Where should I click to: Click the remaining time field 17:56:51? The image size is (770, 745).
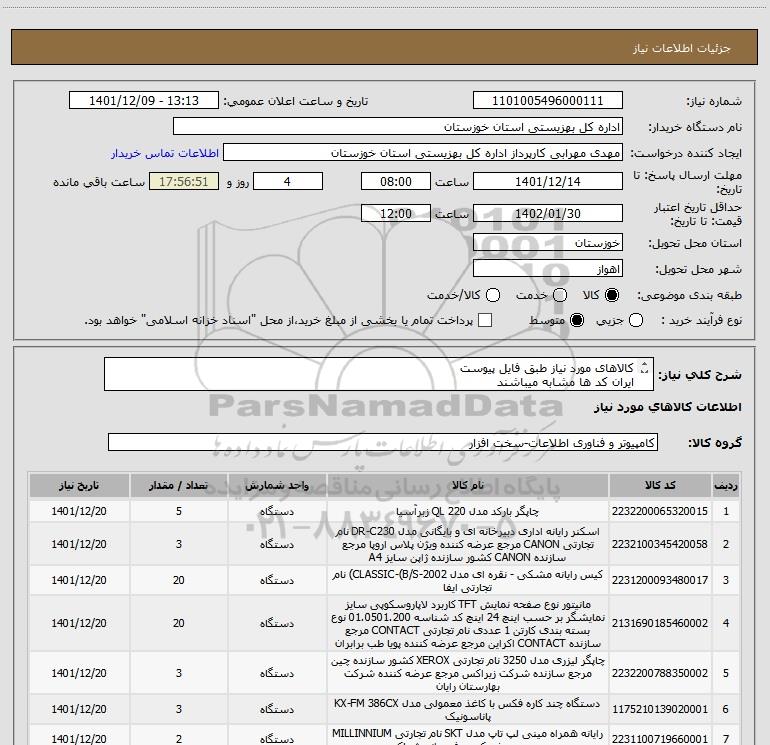(x=184, y=182)
